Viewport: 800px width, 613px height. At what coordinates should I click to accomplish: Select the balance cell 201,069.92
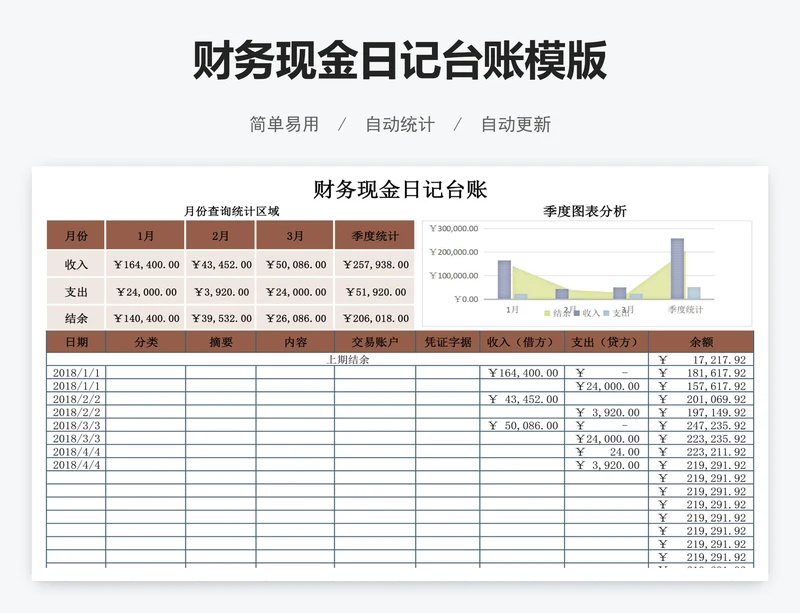pos(701,399)
